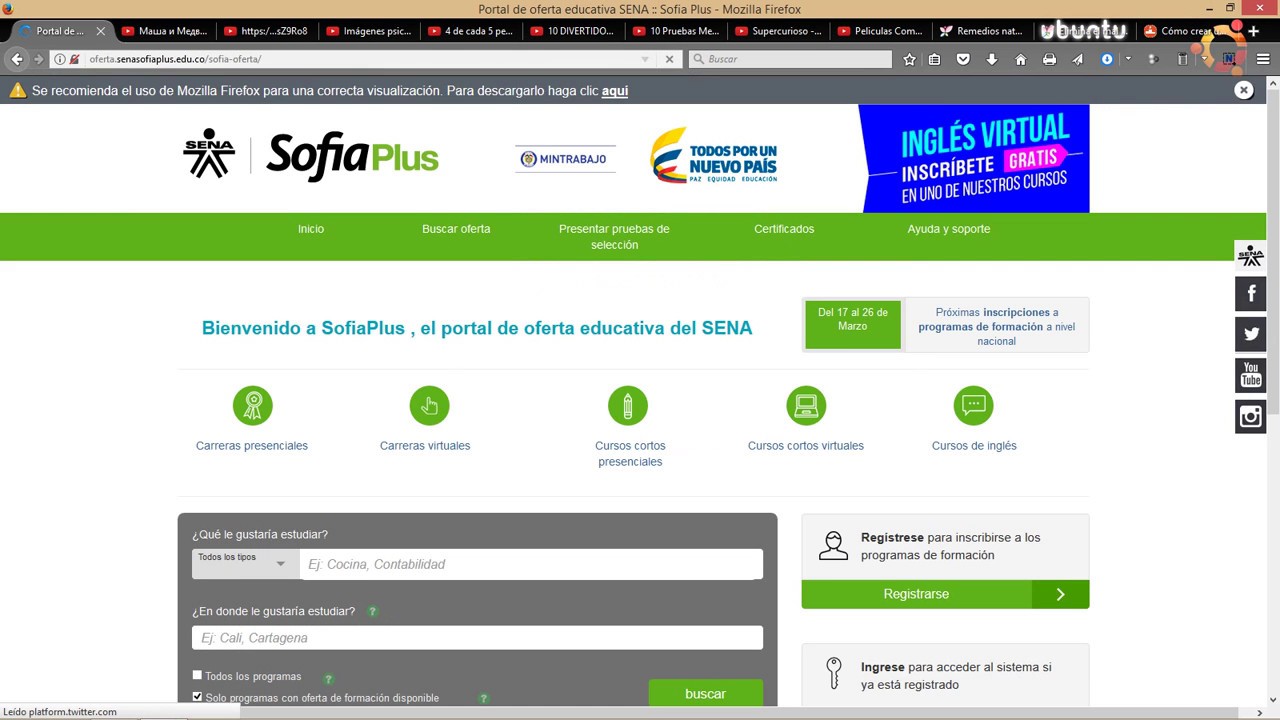Show site information icon in address bar
1280x720 pixels.
click(x=60, y=59)
